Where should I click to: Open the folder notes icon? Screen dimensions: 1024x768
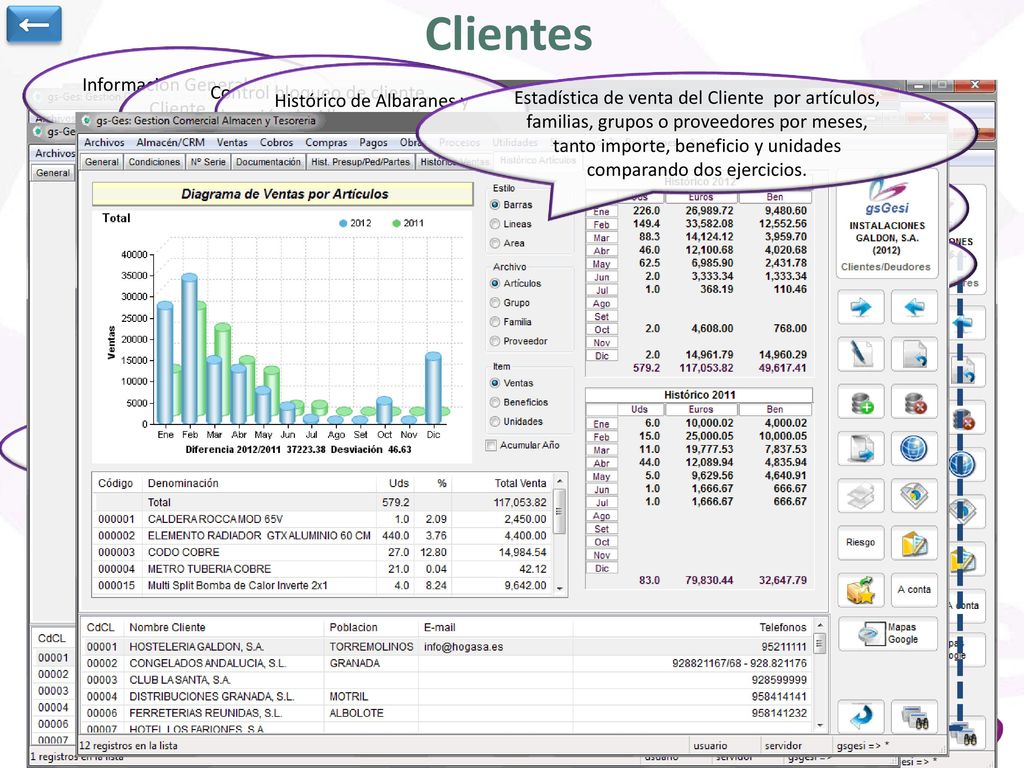914,543
